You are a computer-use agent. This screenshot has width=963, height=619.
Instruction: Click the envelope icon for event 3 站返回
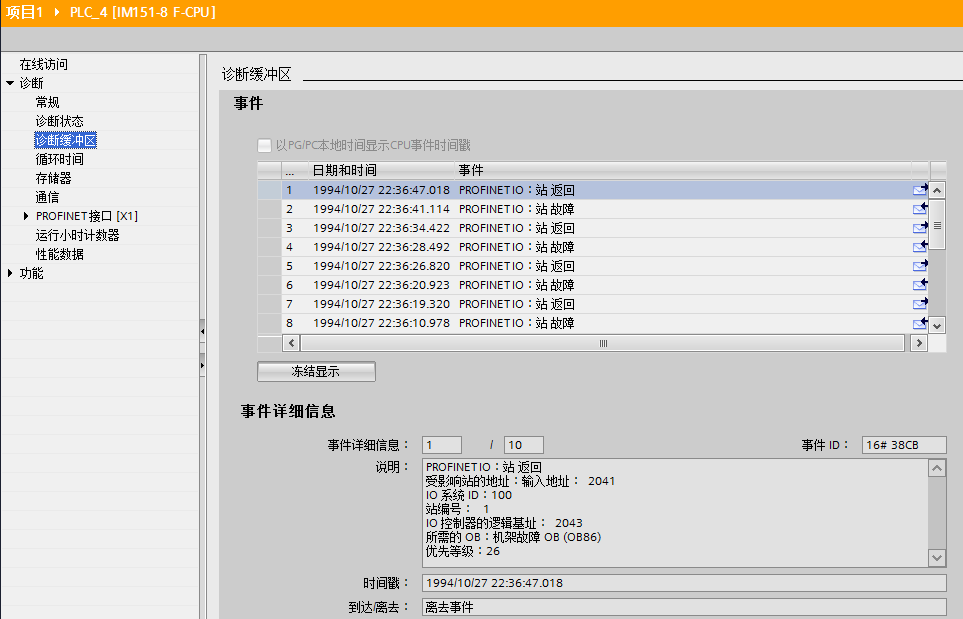tap(921, 227)
